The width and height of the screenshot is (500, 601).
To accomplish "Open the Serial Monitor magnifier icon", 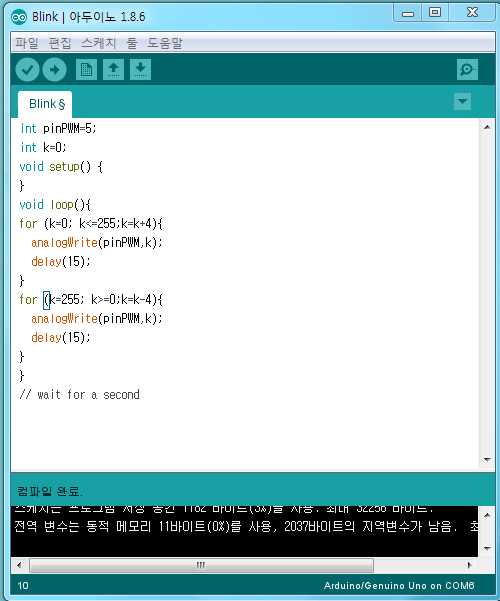I will [467, 69].
